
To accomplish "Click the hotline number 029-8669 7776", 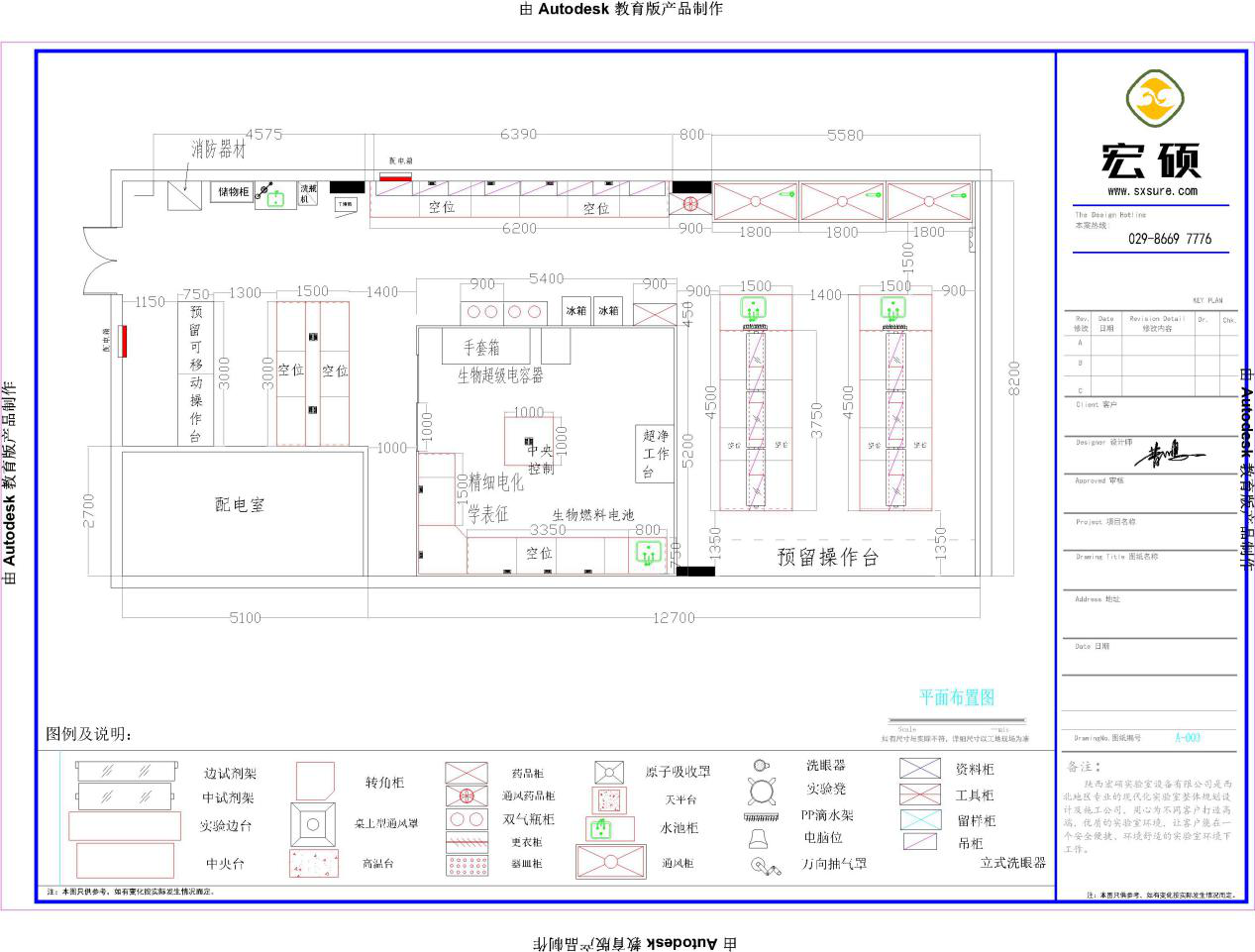I will [x=1169, y=239].
